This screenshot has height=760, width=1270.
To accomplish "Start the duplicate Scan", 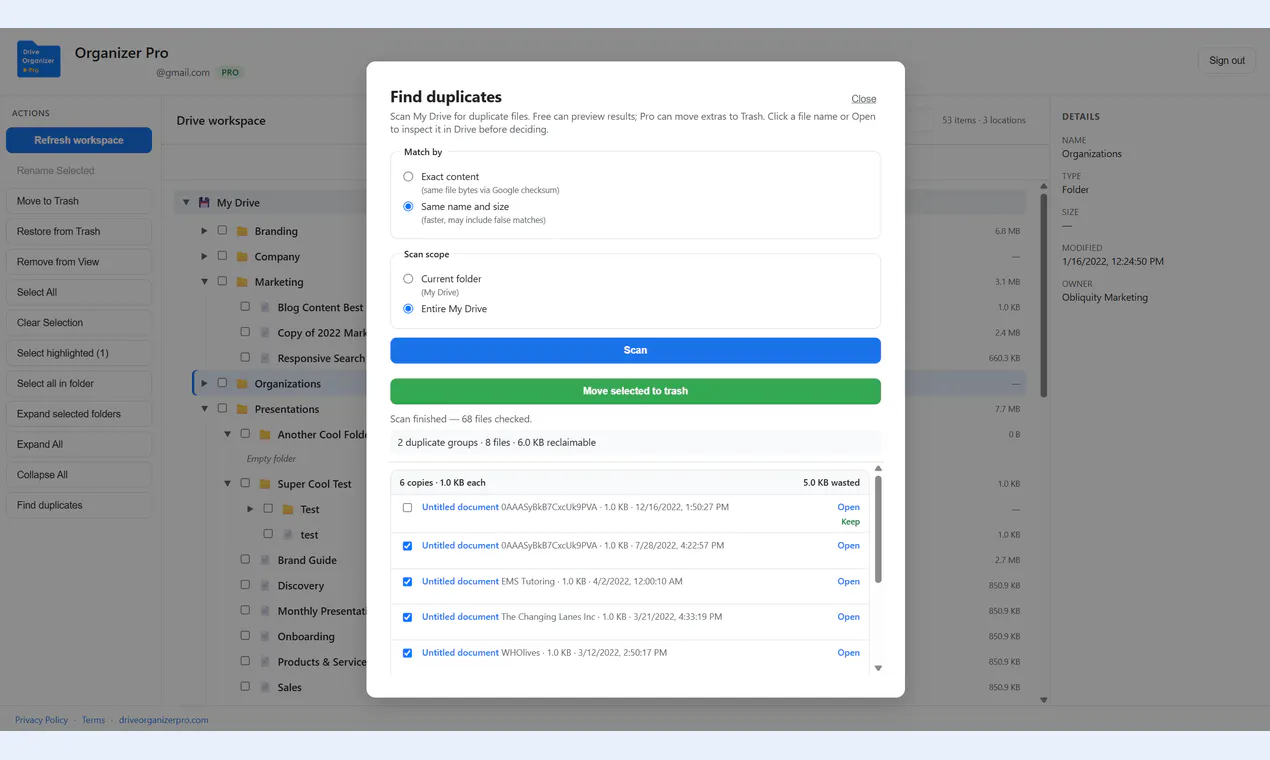I will tap(635, 350).
